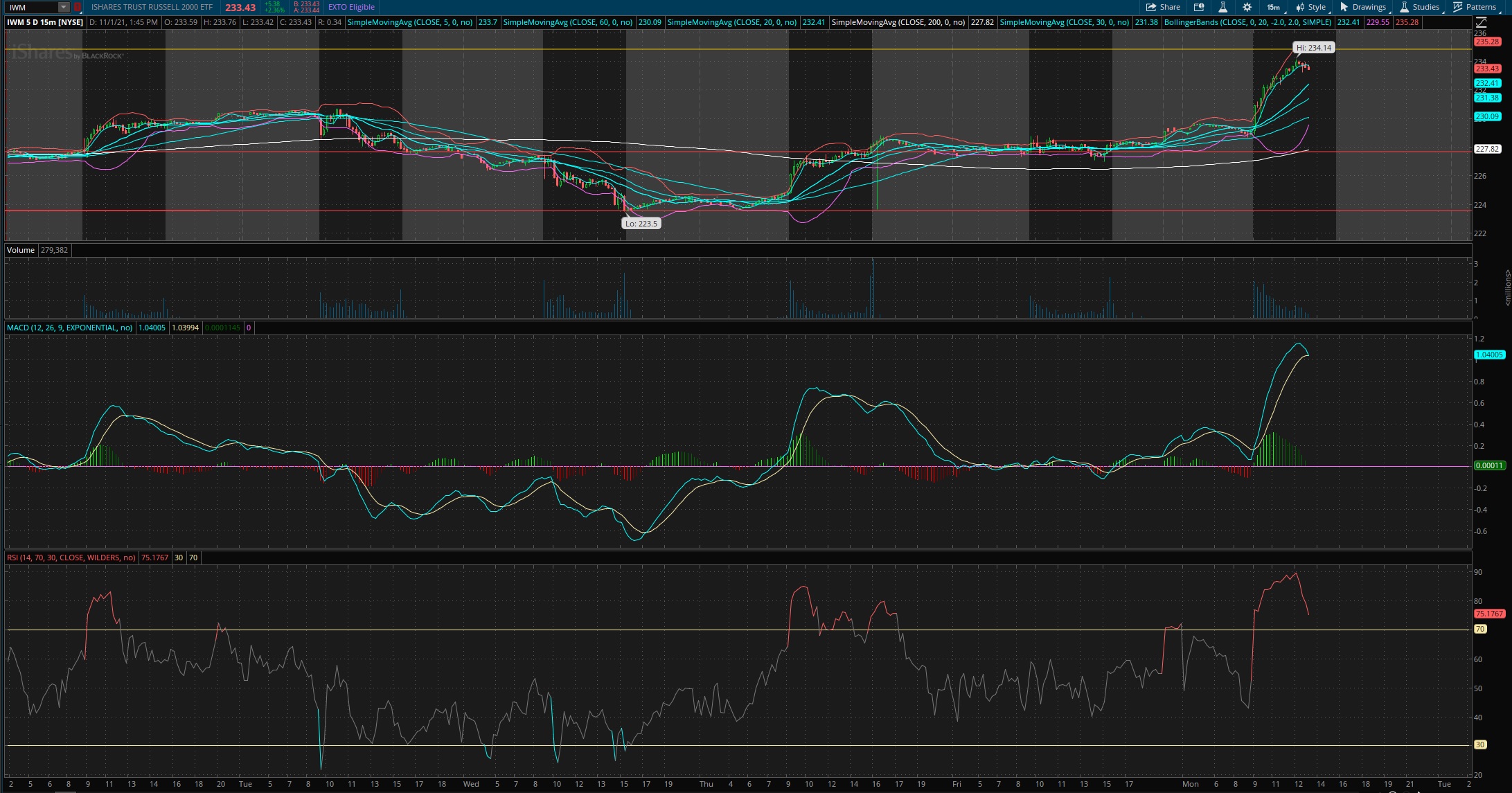This screenshot has width=1512, height=793.
Task: Click the 227.82 white SMA200 axis tag
Action: pyautogui.click(x=1487, y=149)
